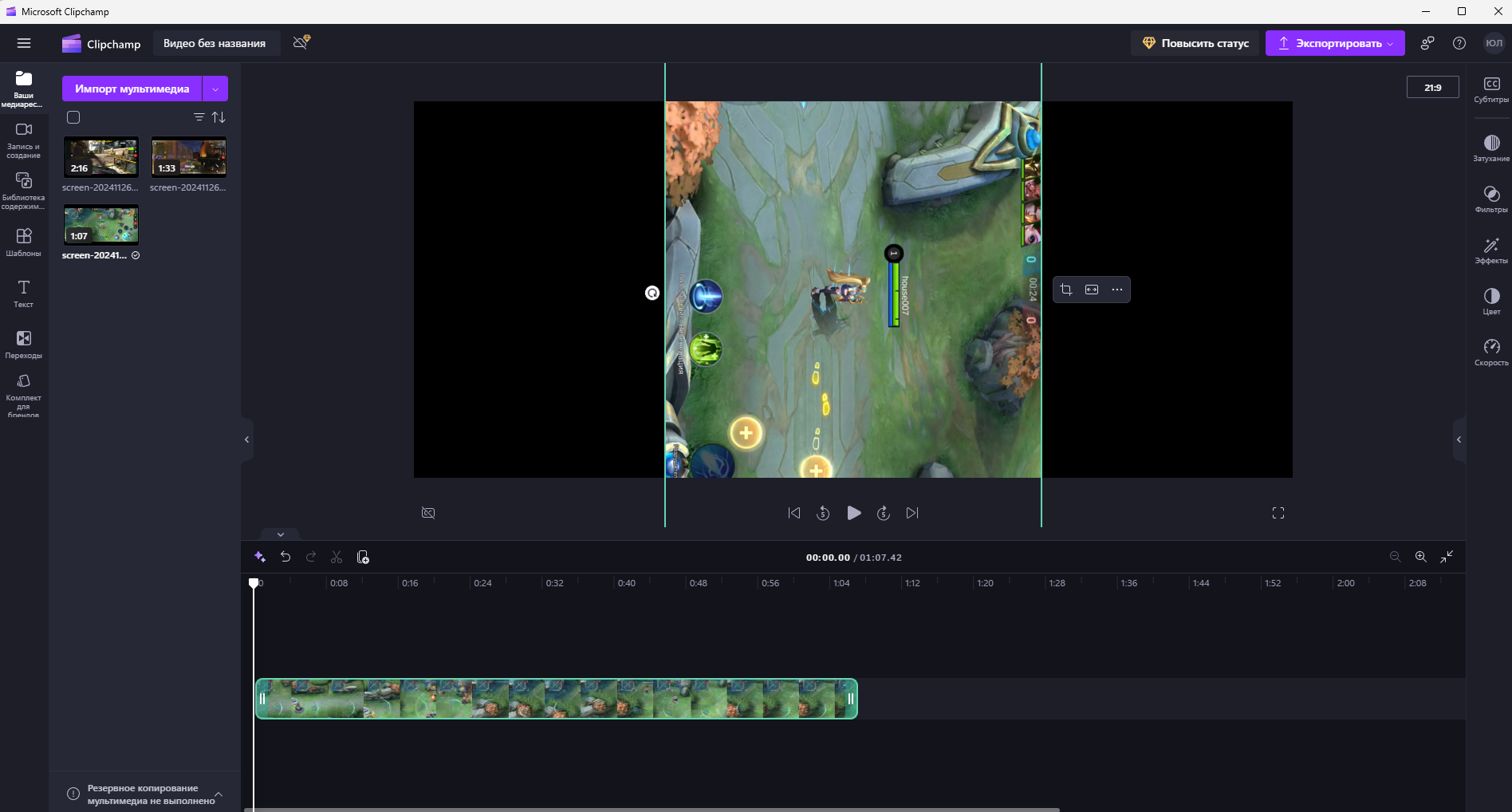Screen dimensions: 1512x812
Task: Open the hamburger menu
Action: [x=24, y=43]
